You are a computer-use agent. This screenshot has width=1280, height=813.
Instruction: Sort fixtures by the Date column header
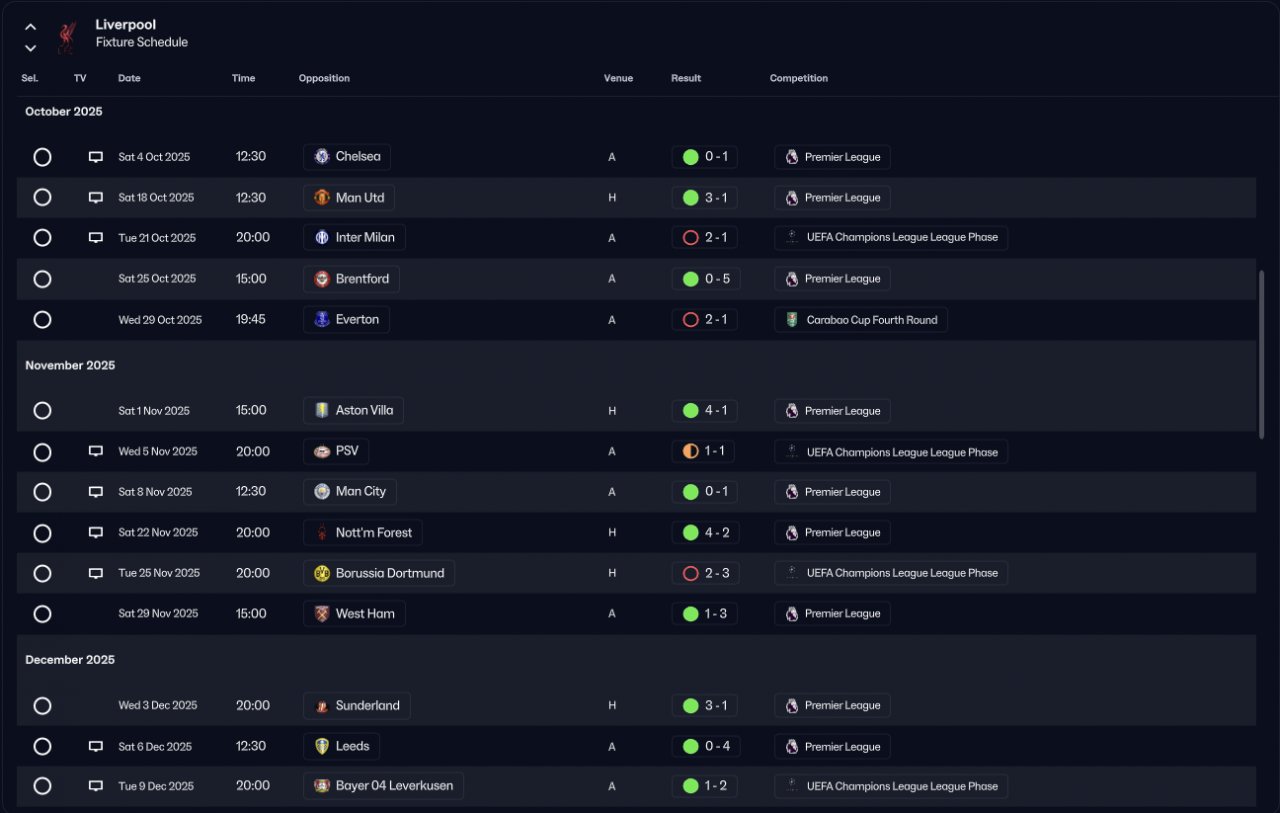[x=129, y=78]
